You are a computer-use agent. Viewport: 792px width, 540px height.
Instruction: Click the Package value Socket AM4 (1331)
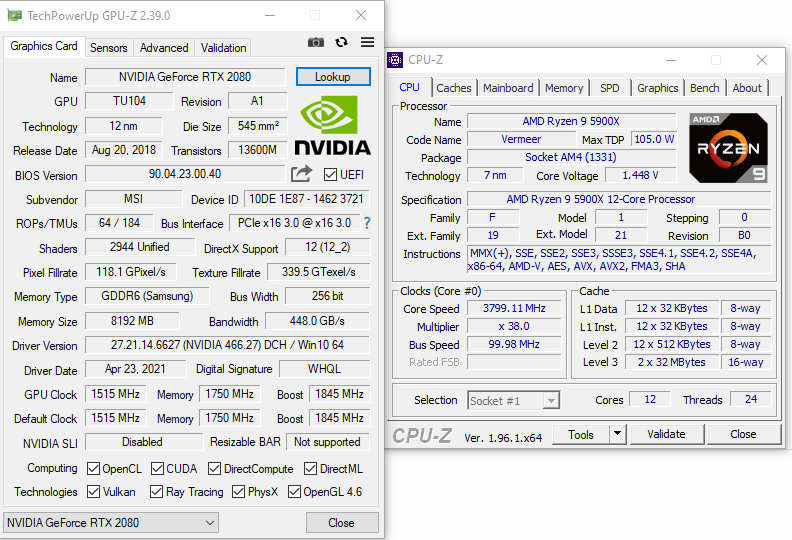(x=571, y=157)
